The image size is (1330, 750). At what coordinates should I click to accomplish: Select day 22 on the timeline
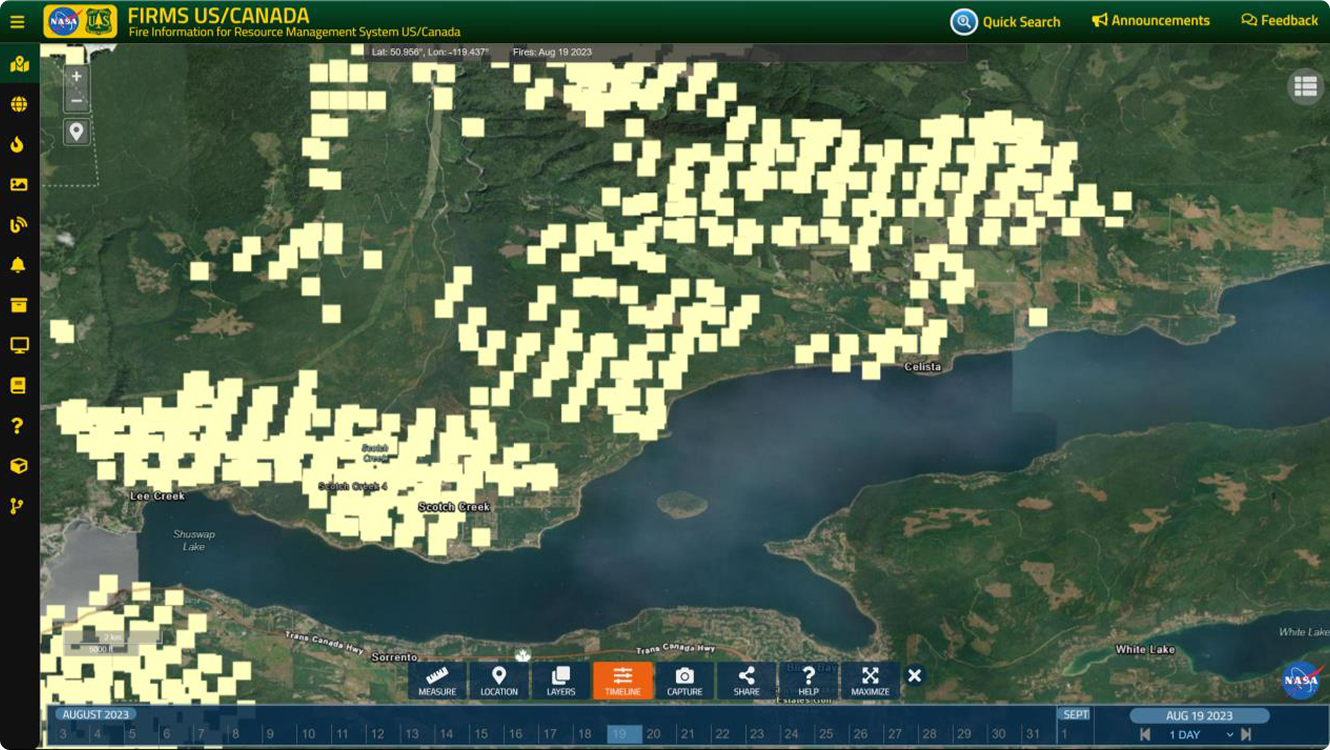click(x=722, y=734)
